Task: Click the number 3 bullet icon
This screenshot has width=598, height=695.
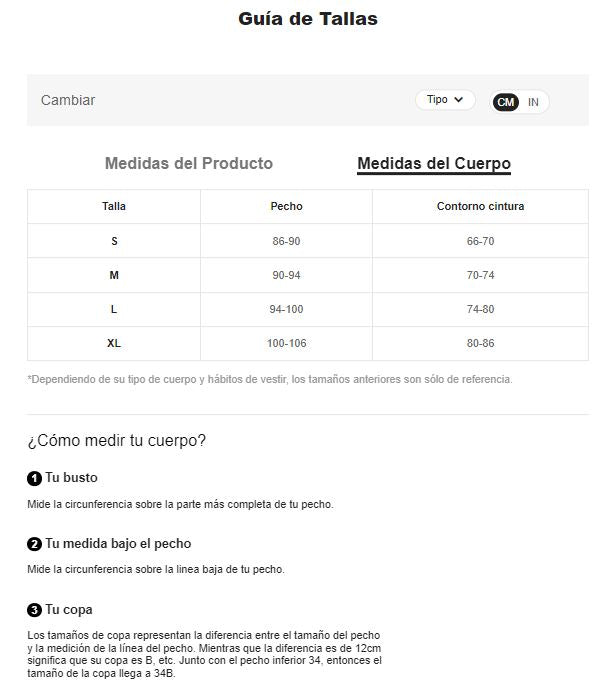Action: (34, 610)
